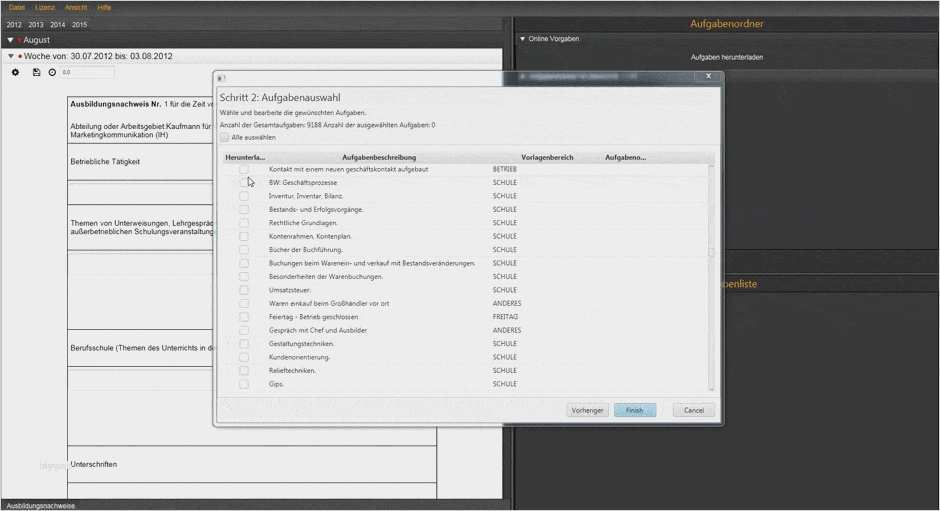Click the Aufgabeno... column header

[x=625, y=157]
